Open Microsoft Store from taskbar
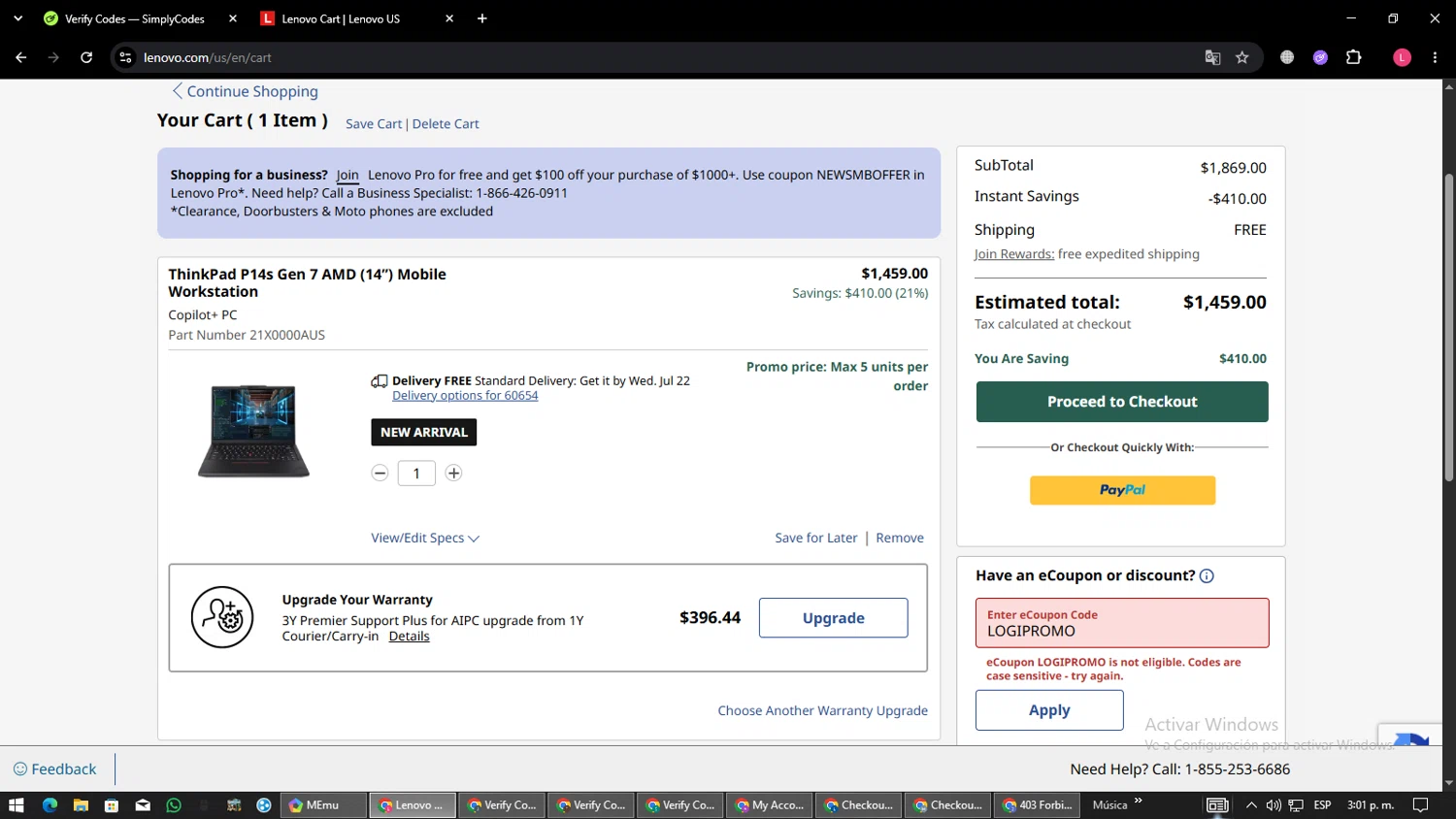 112,805
